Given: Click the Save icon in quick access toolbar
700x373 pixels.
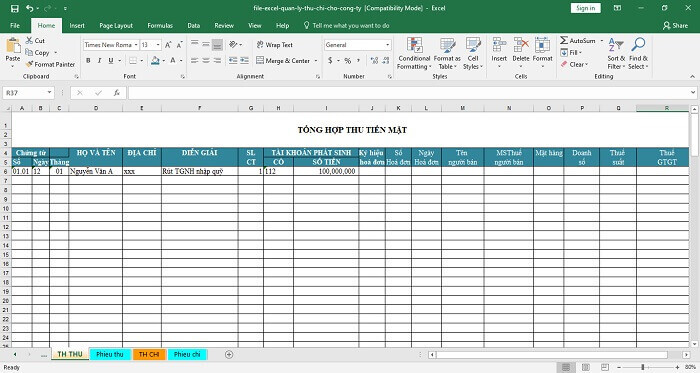Looking at the screenshot, I should click(14, 8).
